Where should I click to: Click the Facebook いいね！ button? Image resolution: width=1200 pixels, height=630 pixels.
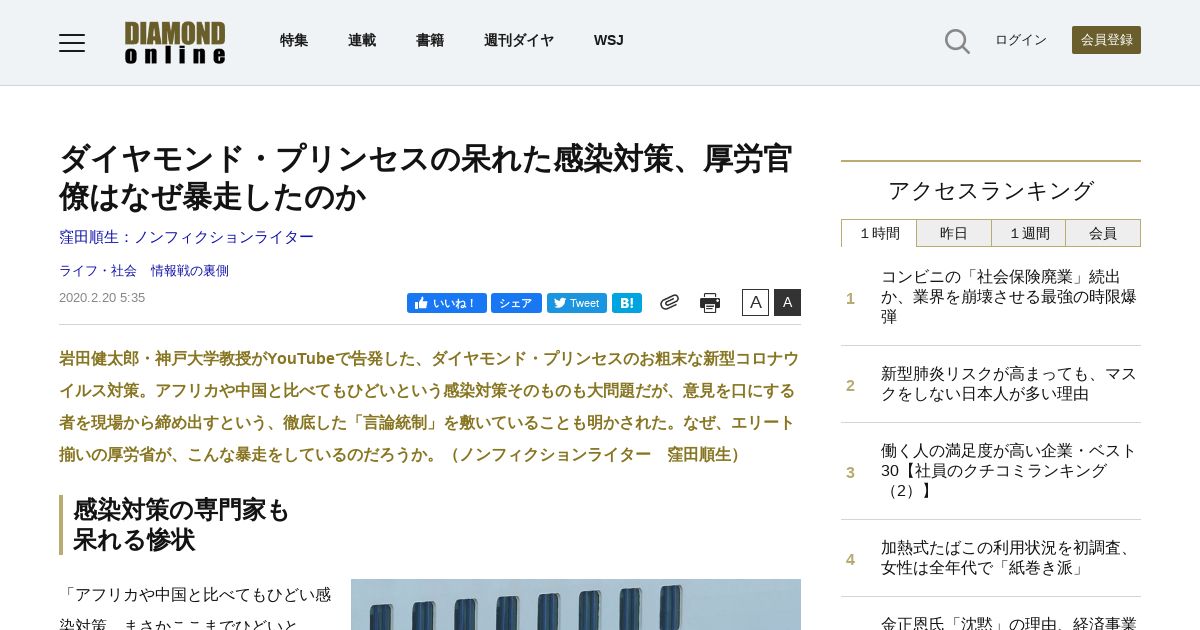pos(447,303)
